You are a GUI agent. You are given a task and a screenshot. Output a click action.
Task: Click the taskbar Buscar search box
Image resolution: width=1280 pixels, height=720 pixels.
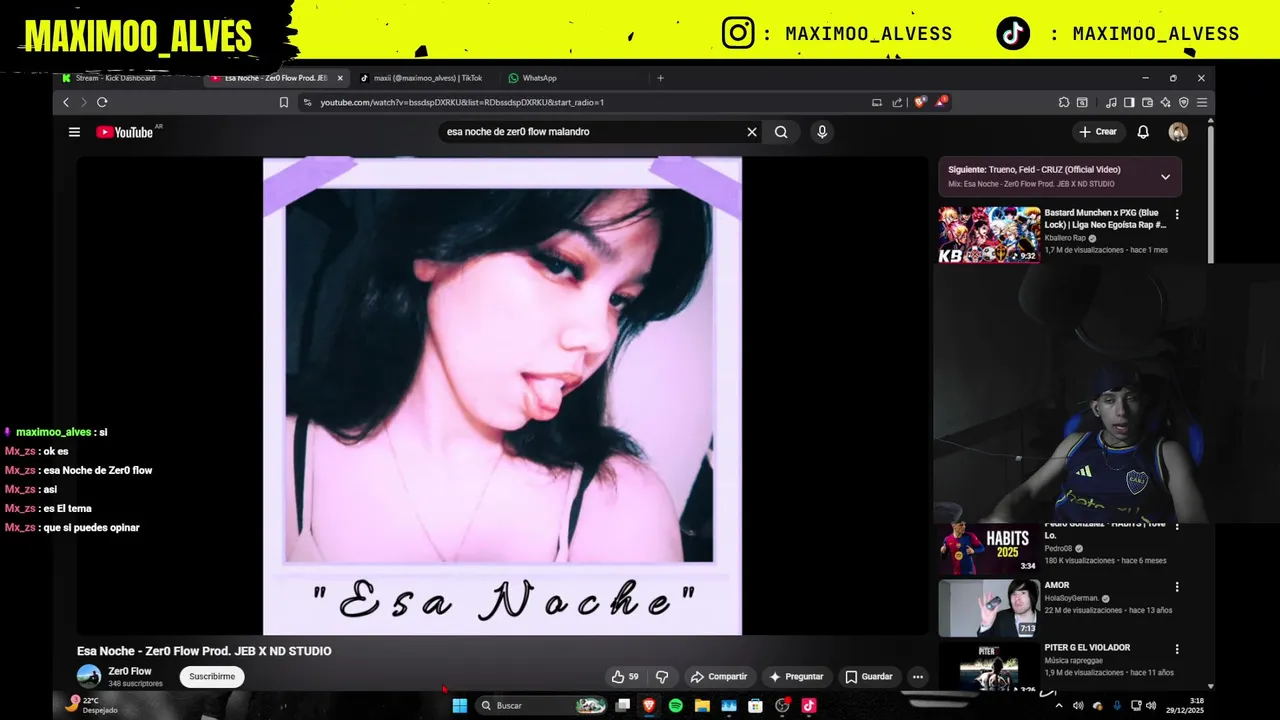point(543,706)
